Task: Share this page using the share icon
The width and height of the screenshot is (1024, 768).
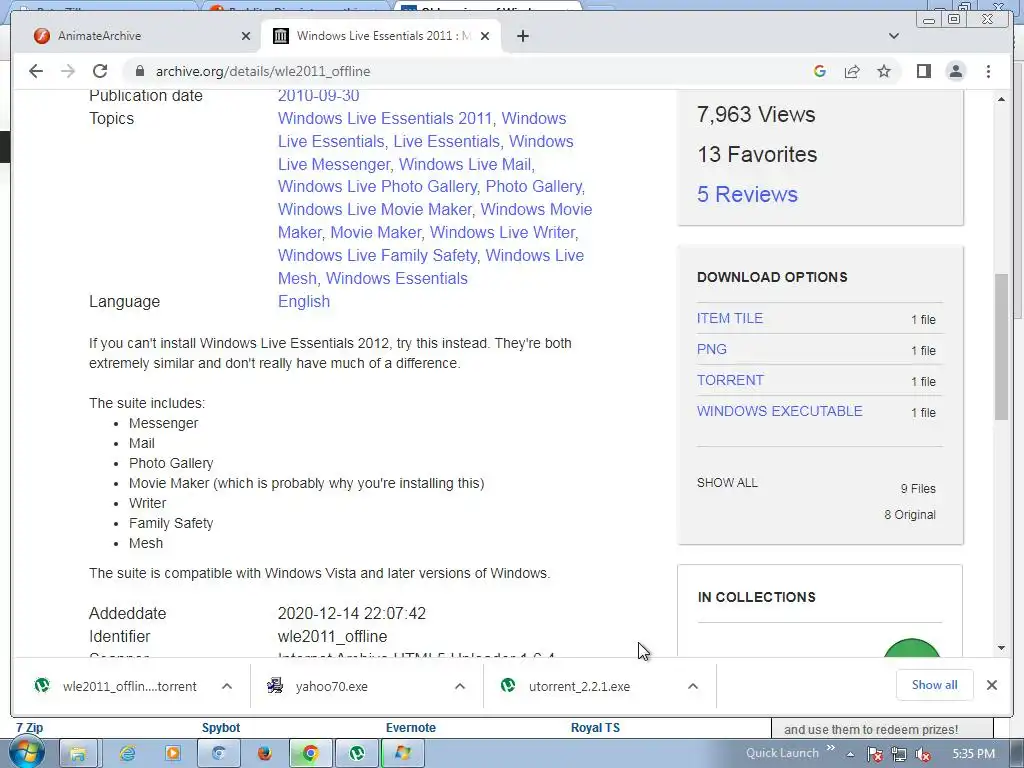Action: (852, 71)
